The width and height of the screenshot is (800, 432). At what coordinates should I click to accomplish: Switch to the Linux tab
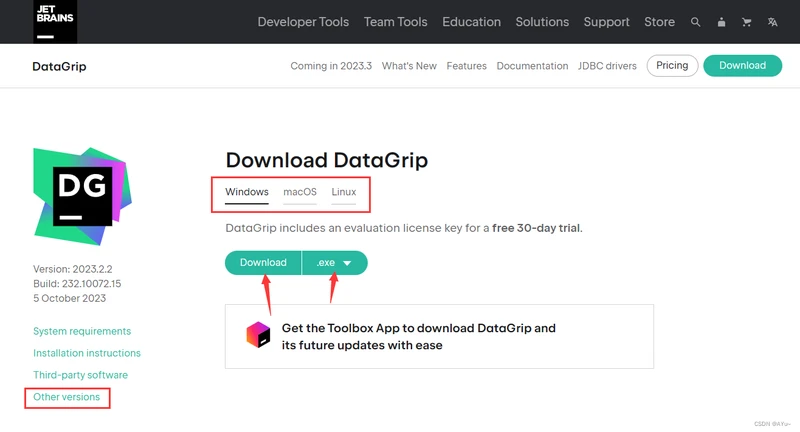pyautogui.click(x=344, y=192)
